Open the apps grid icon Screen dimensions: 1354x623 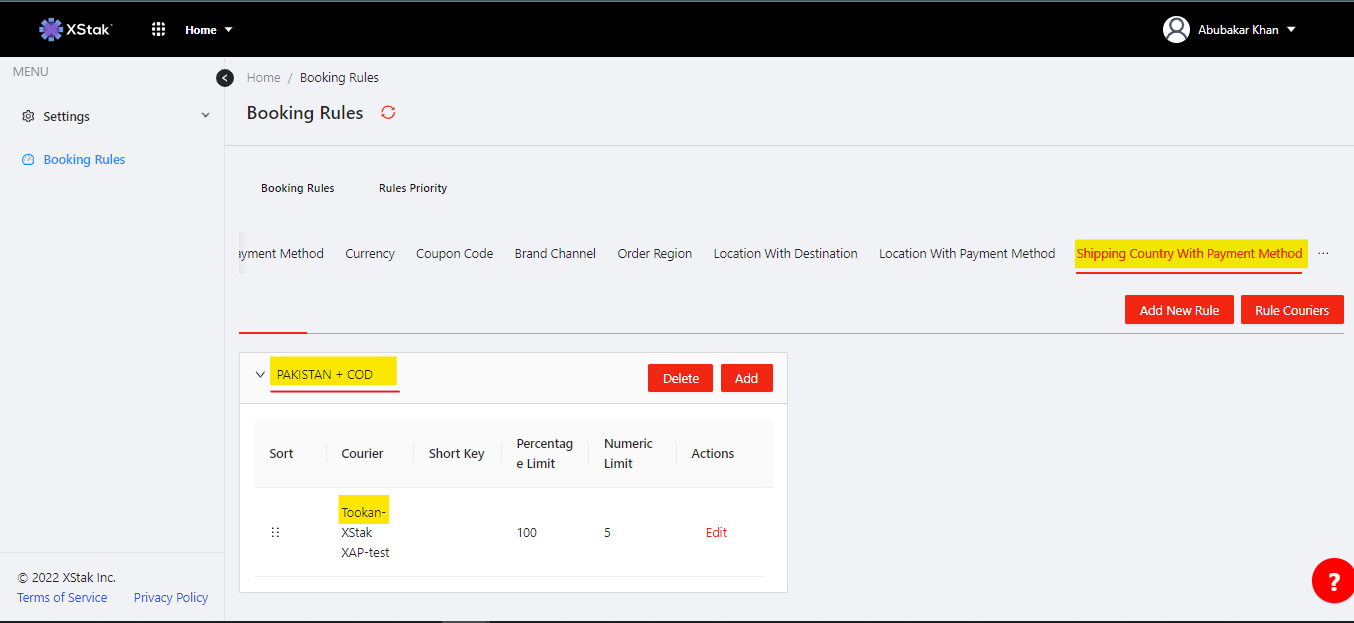pos(158,29)
